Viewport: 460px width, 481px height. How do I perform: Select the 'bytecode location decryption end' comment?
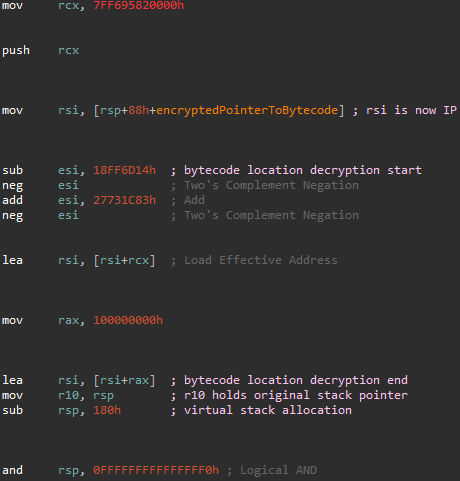click(296, 380)
